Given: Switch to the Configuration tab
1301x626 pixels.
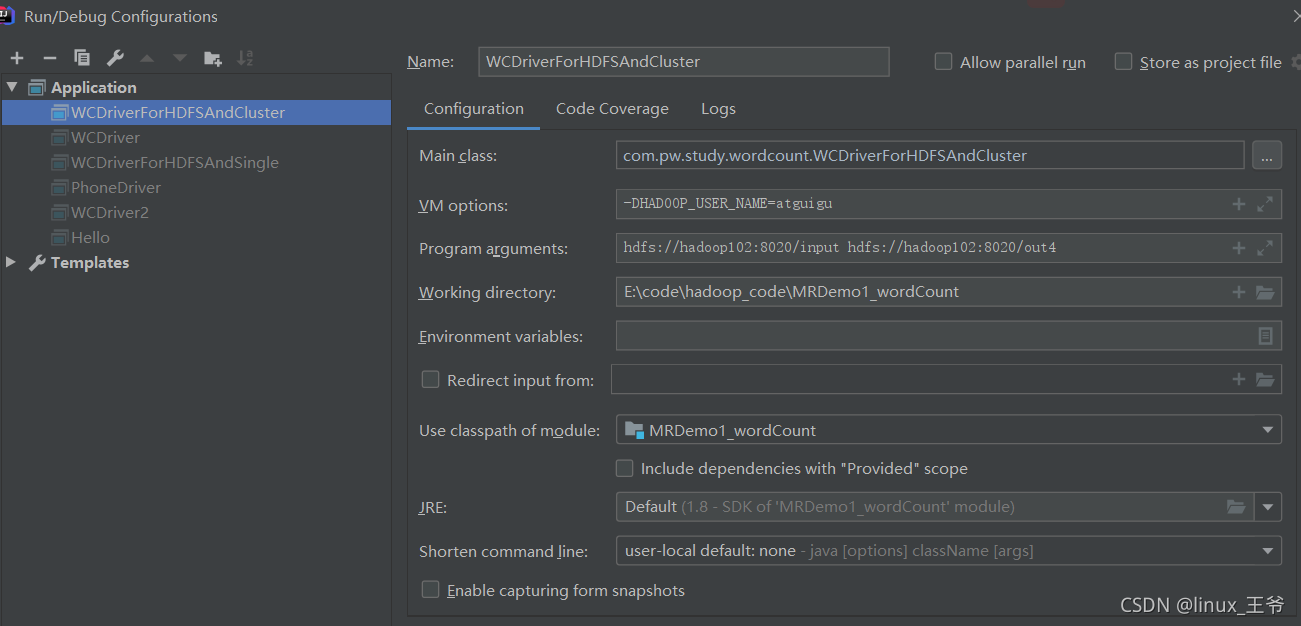Looking at the screenshot, I should pyautogui.click(x=473, y=109).
